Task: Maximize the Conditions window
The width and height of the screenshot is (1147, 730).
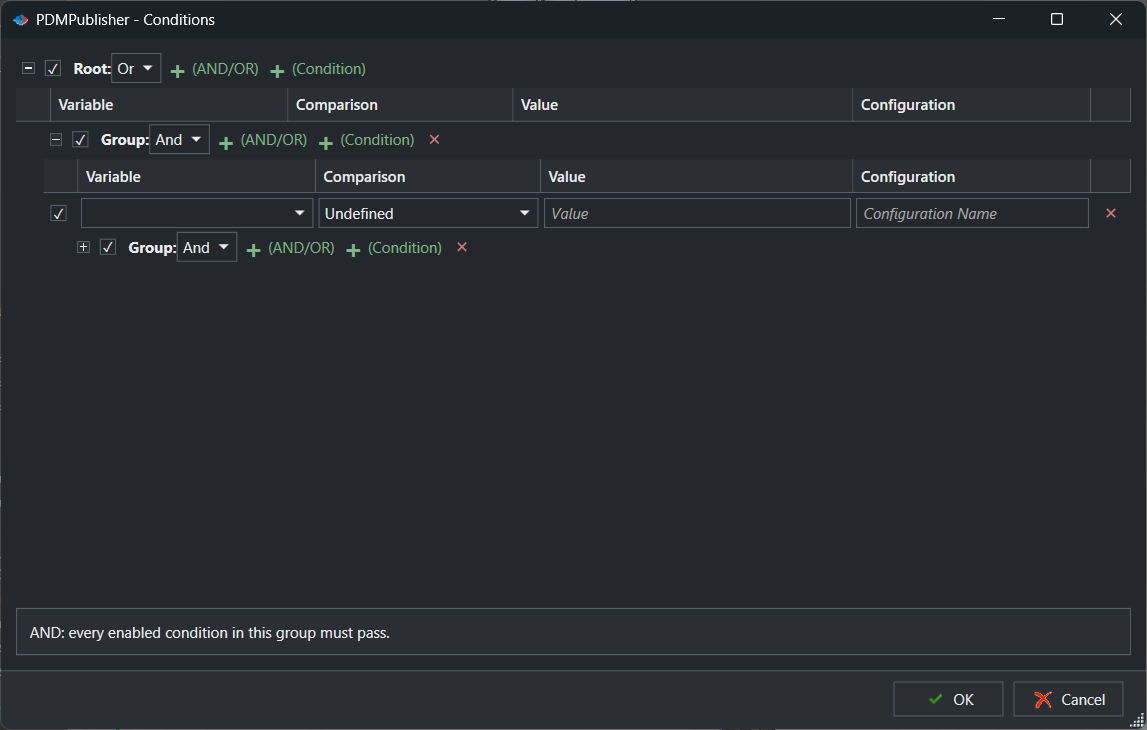Action: pos(1057,19)
